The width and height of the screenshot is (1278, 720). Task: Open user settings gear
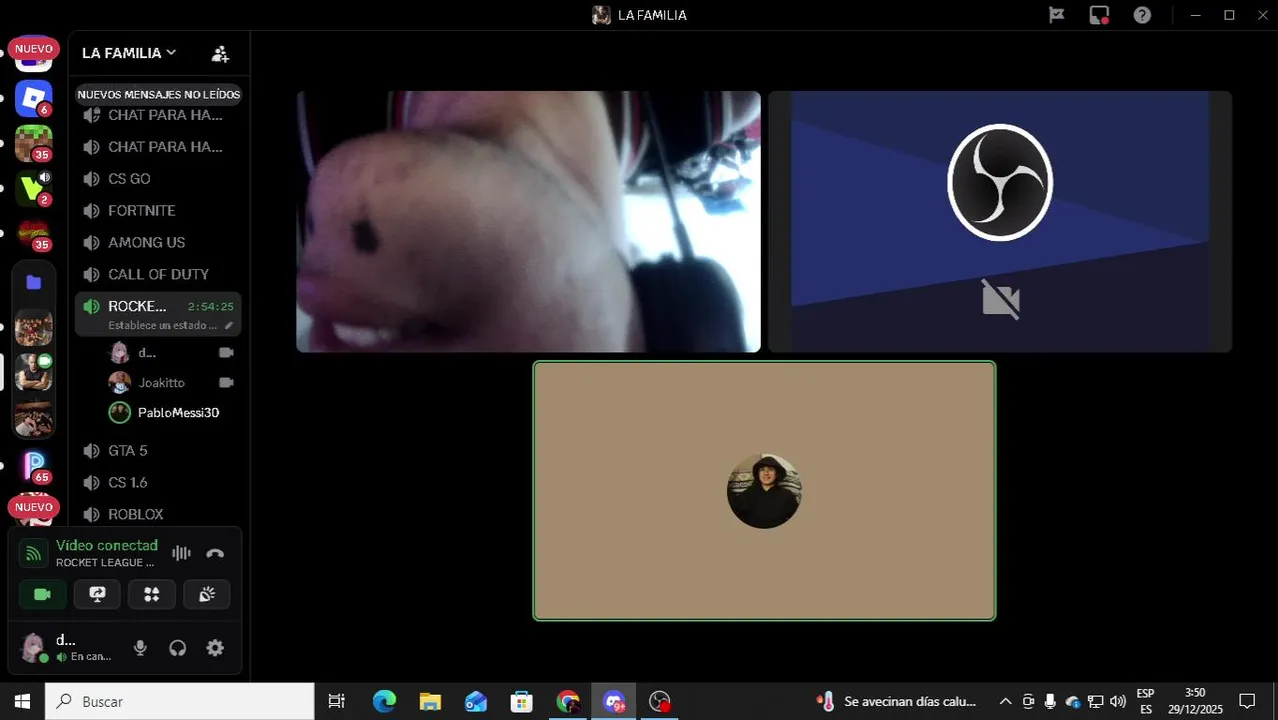(x=215, y=648)
